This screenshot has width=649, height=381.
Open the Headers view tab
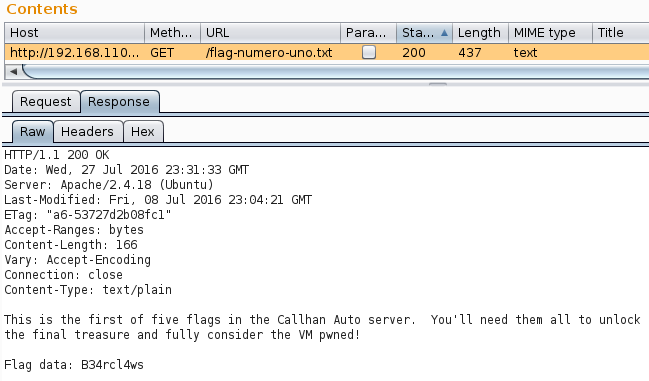click(87, 132)
